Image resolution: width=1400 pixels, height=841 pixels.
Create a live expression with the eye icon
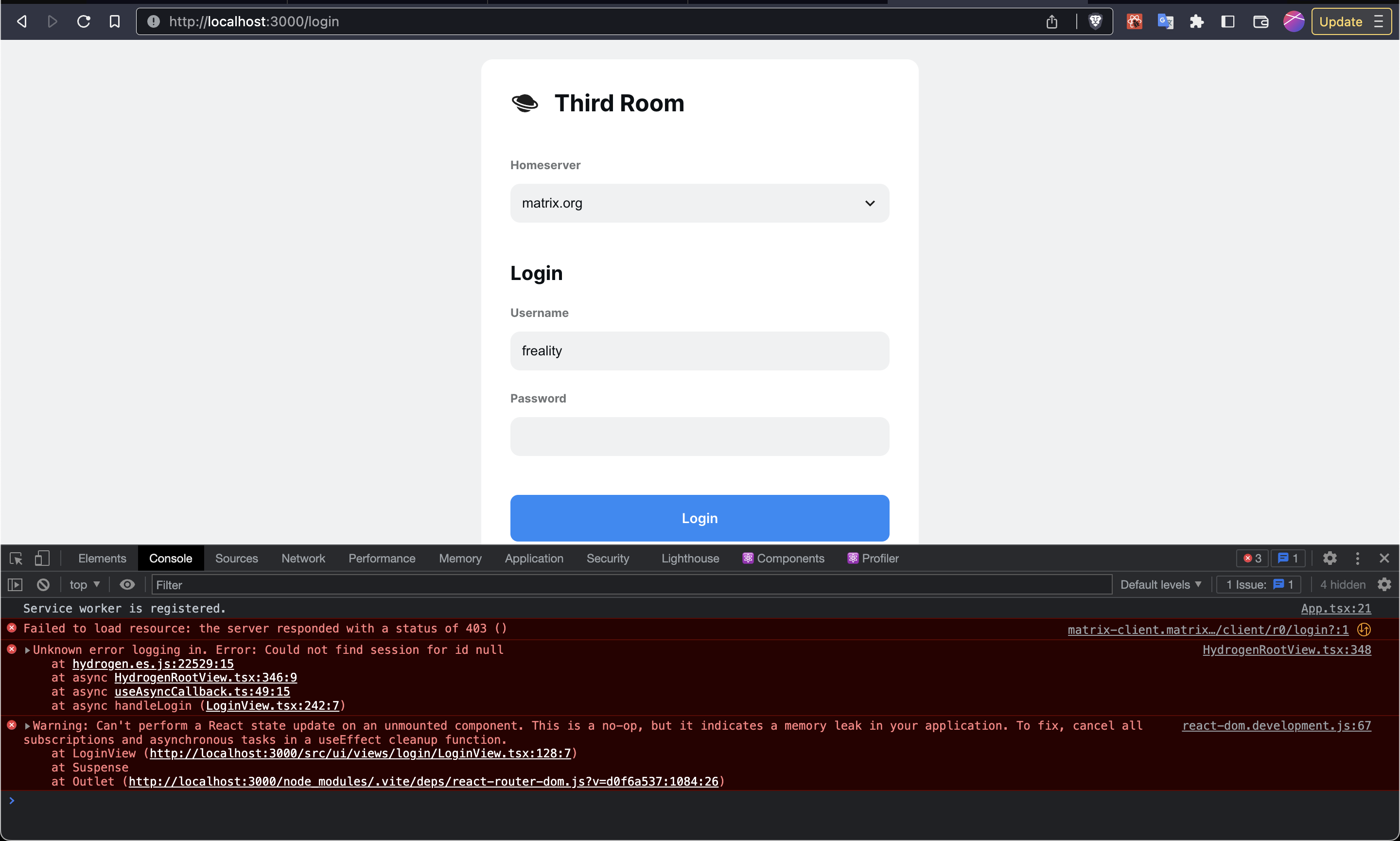[127, 584]
